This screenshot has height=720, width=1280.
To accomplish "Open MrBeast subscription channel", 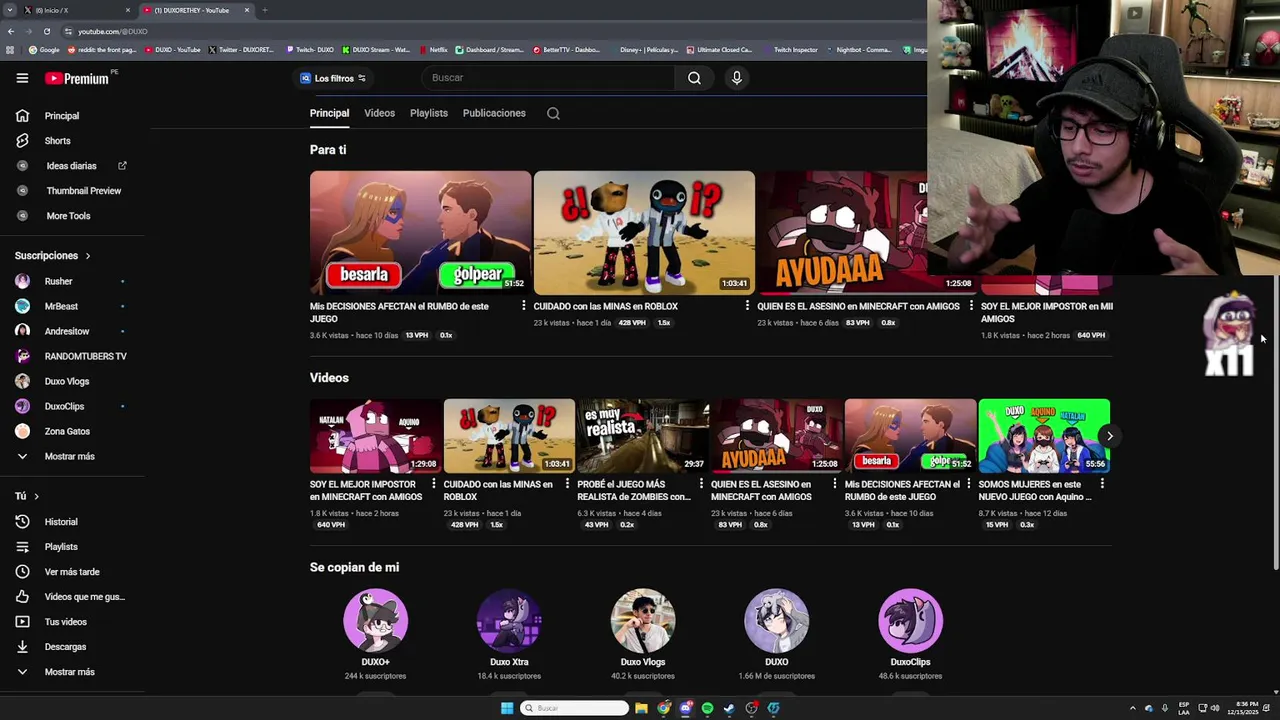I will (70, 306).
